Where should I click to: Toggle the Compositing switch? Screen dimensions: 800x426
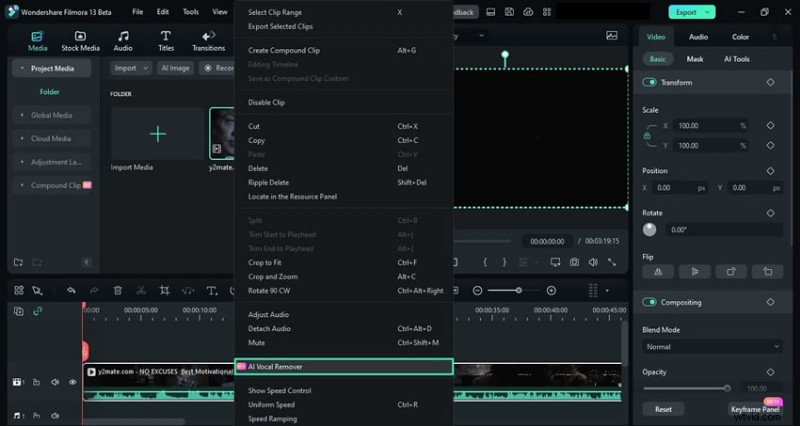coord(649,302)
